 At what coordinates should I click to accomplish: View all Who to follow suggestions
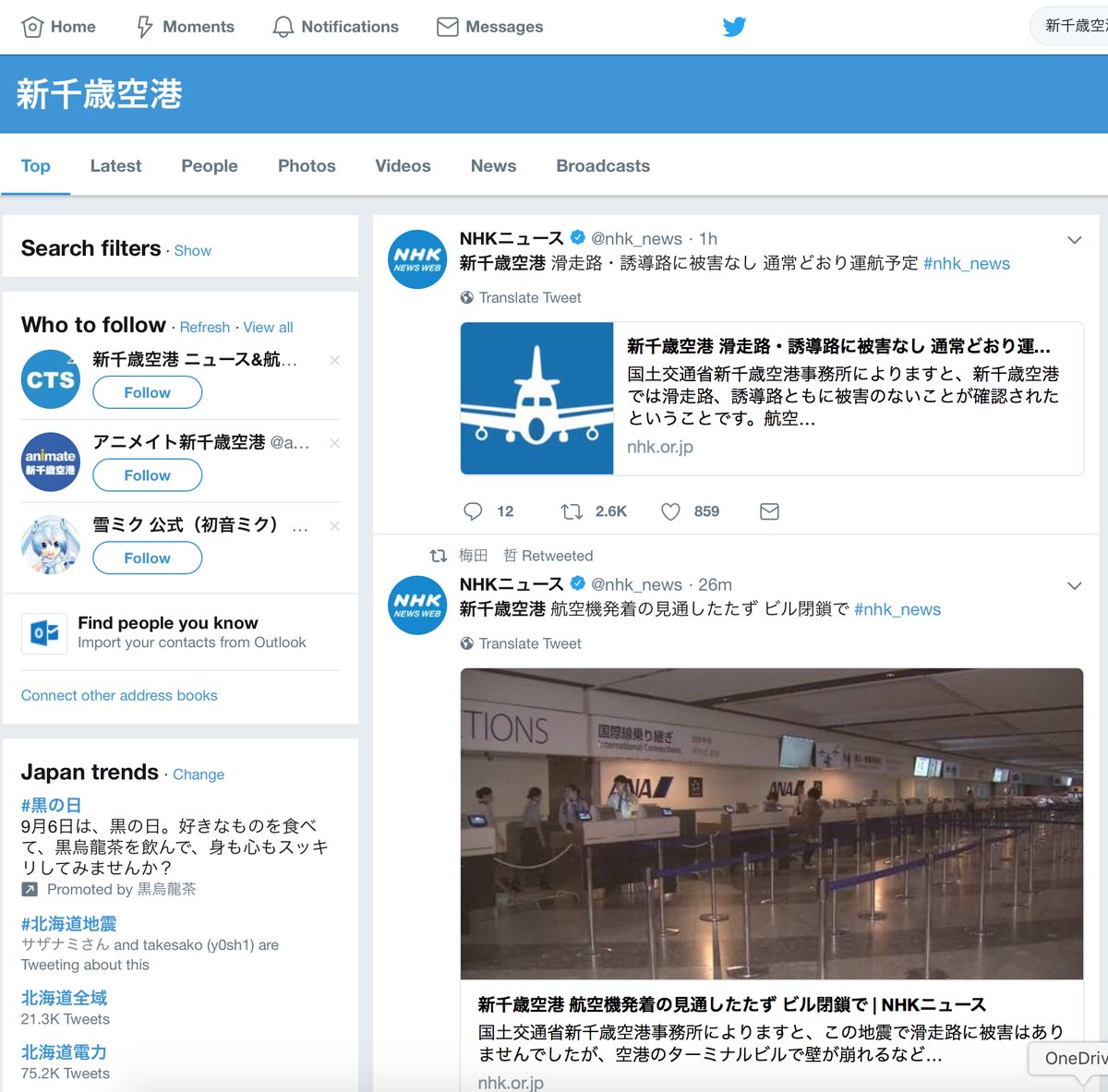coord(268,328)
